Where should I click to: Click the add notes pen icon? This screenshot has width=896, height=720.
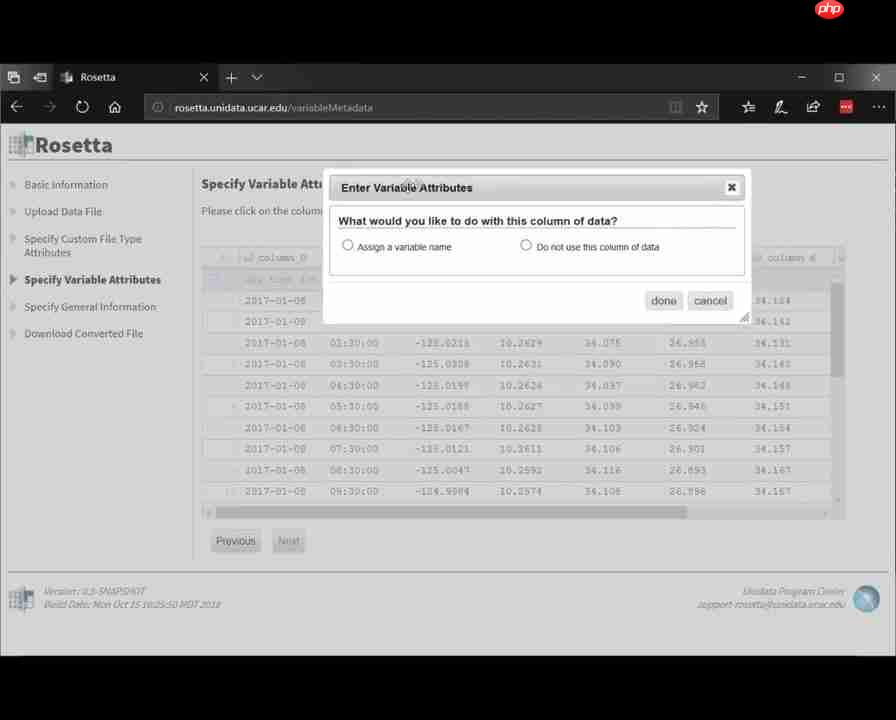(x=781, y=107)
